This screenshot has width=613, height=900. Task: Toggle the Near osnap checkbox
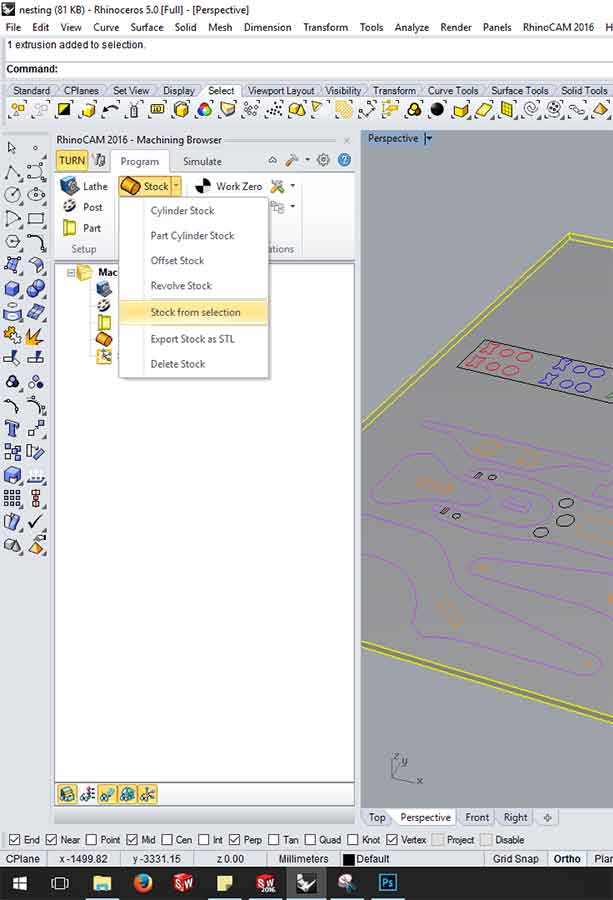[x=51, y=840]
